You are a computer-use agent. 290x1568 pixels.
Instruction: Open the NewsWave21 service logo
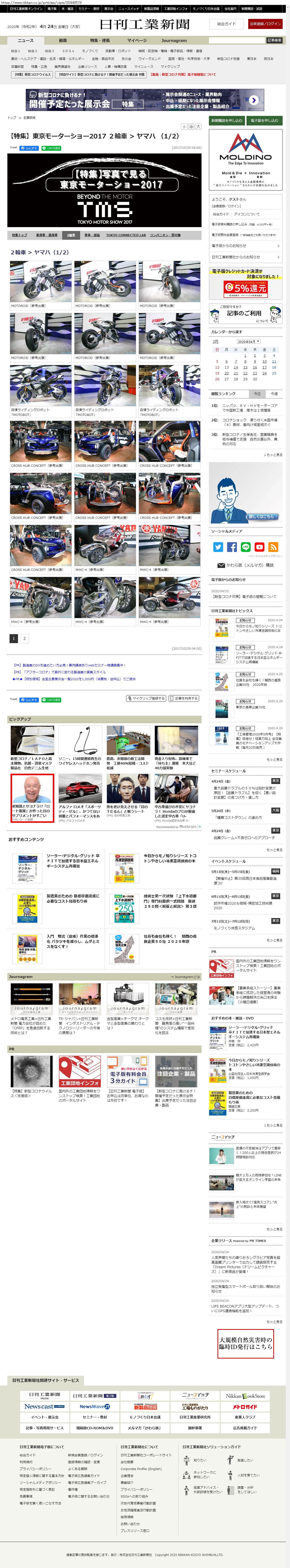[x=95, y=1407]
